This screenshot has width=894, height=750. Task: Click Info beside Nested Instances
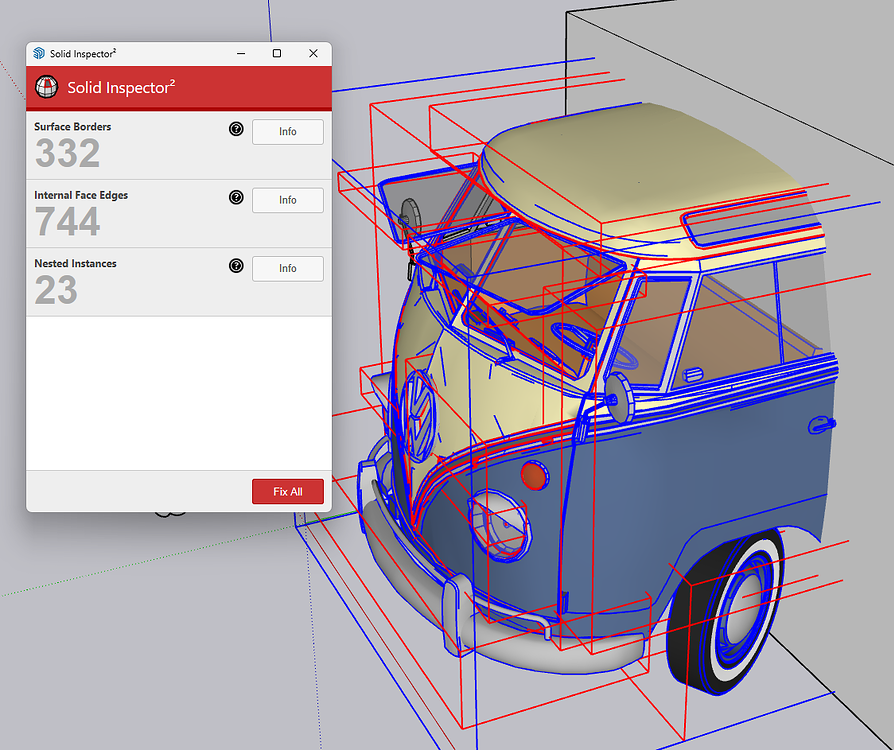(x=287, y=268)
